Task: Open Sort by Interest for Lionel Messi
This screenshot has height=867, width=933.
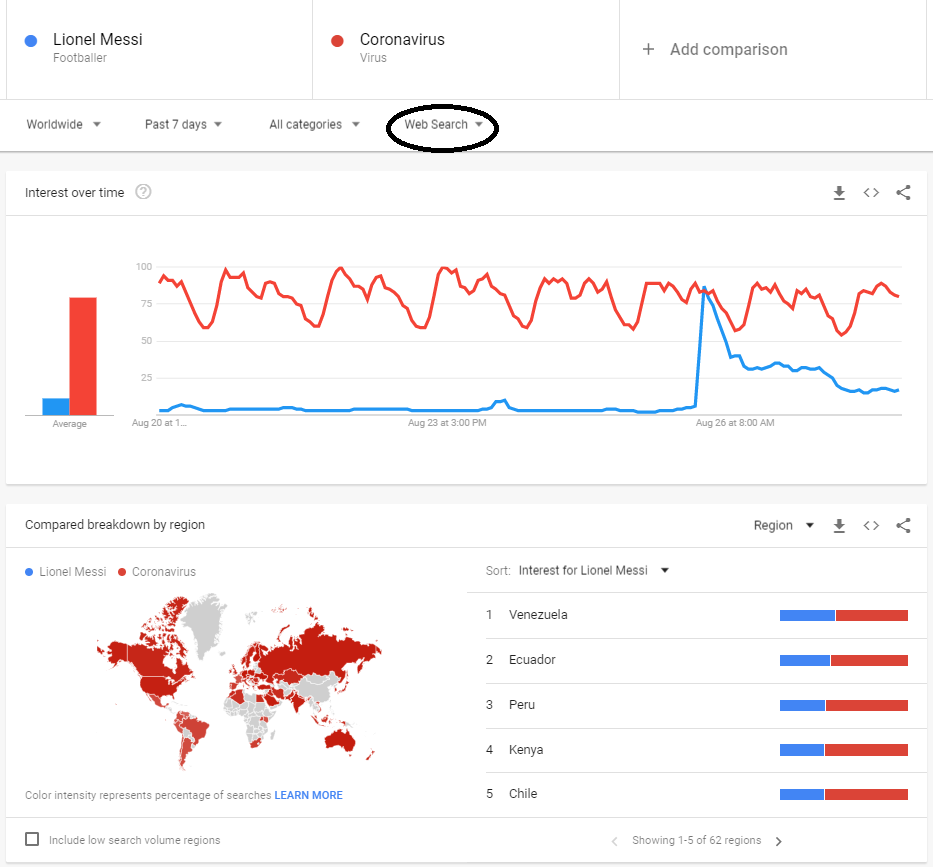Action: click(x=593, y=571)
